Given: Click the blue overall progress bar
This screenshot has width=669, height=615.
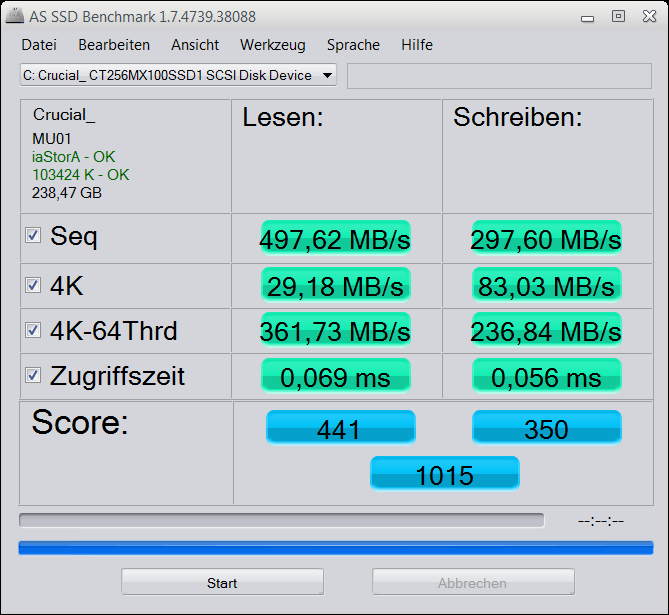Looking at the screenshot, I should [336, 548].
